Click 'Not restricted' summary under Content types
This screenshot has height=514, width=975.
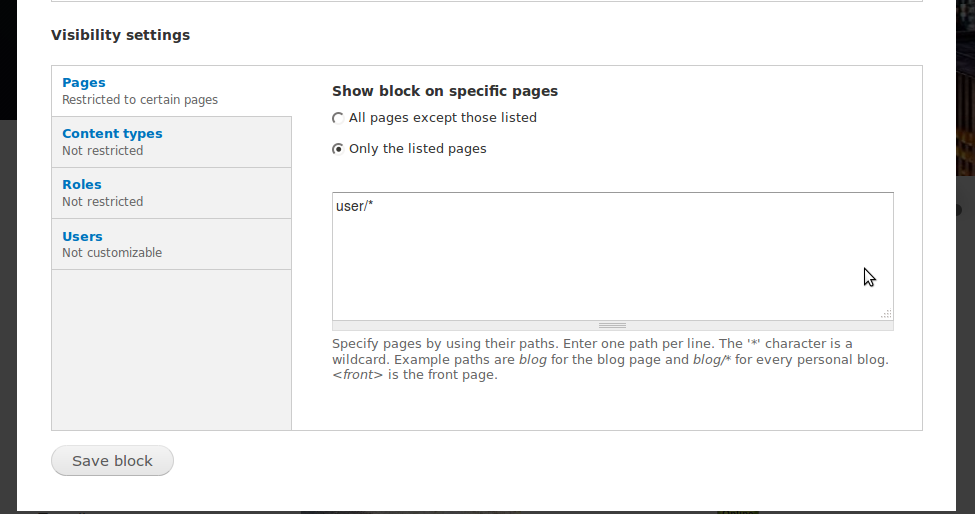[x=103, y=151]
